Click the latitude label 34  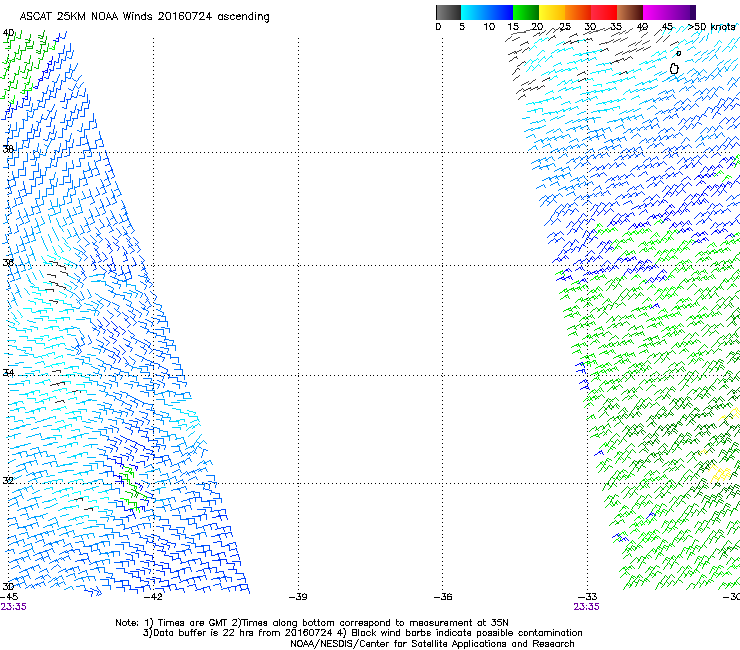tap(8, 373)
